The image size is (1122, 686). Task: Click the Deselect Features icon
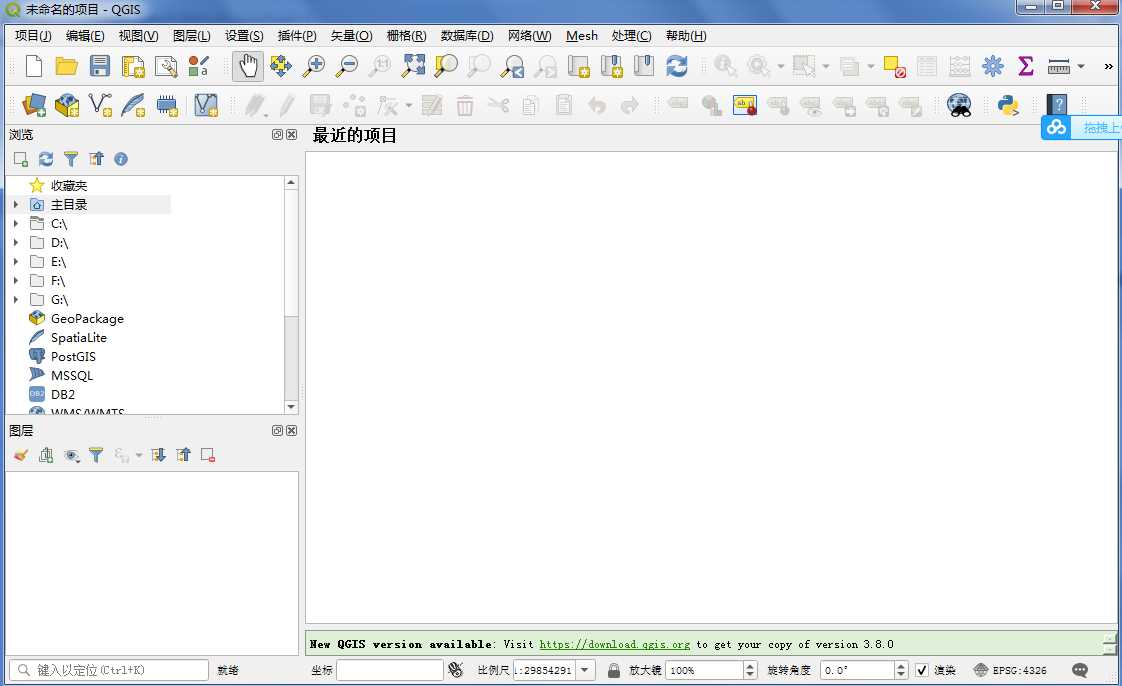[x=894, y=66]
